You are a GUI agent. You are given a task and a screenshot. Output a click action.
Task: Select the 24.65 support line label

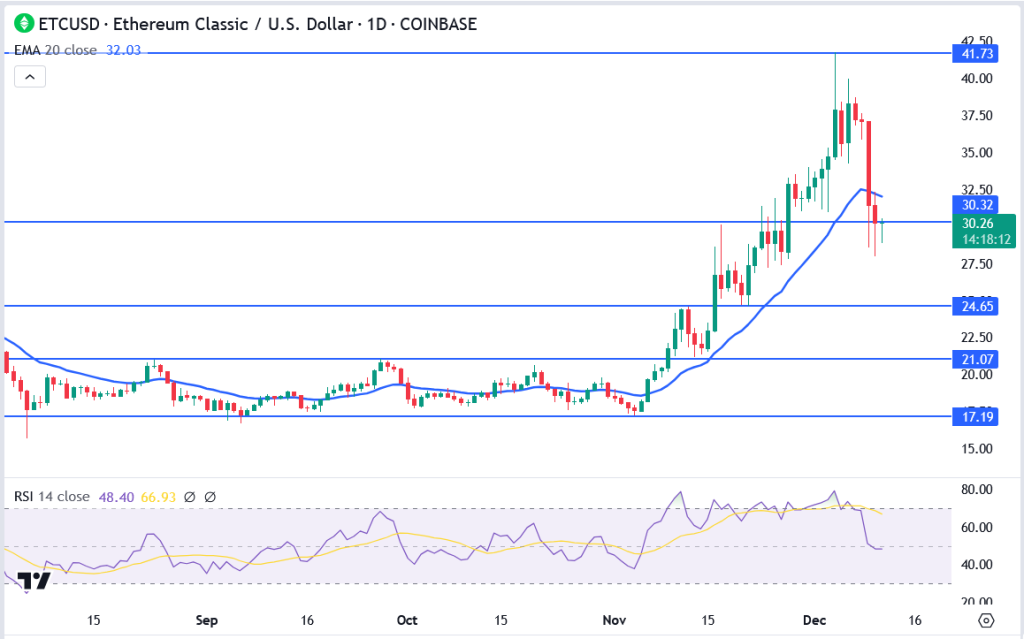(968, 306)
